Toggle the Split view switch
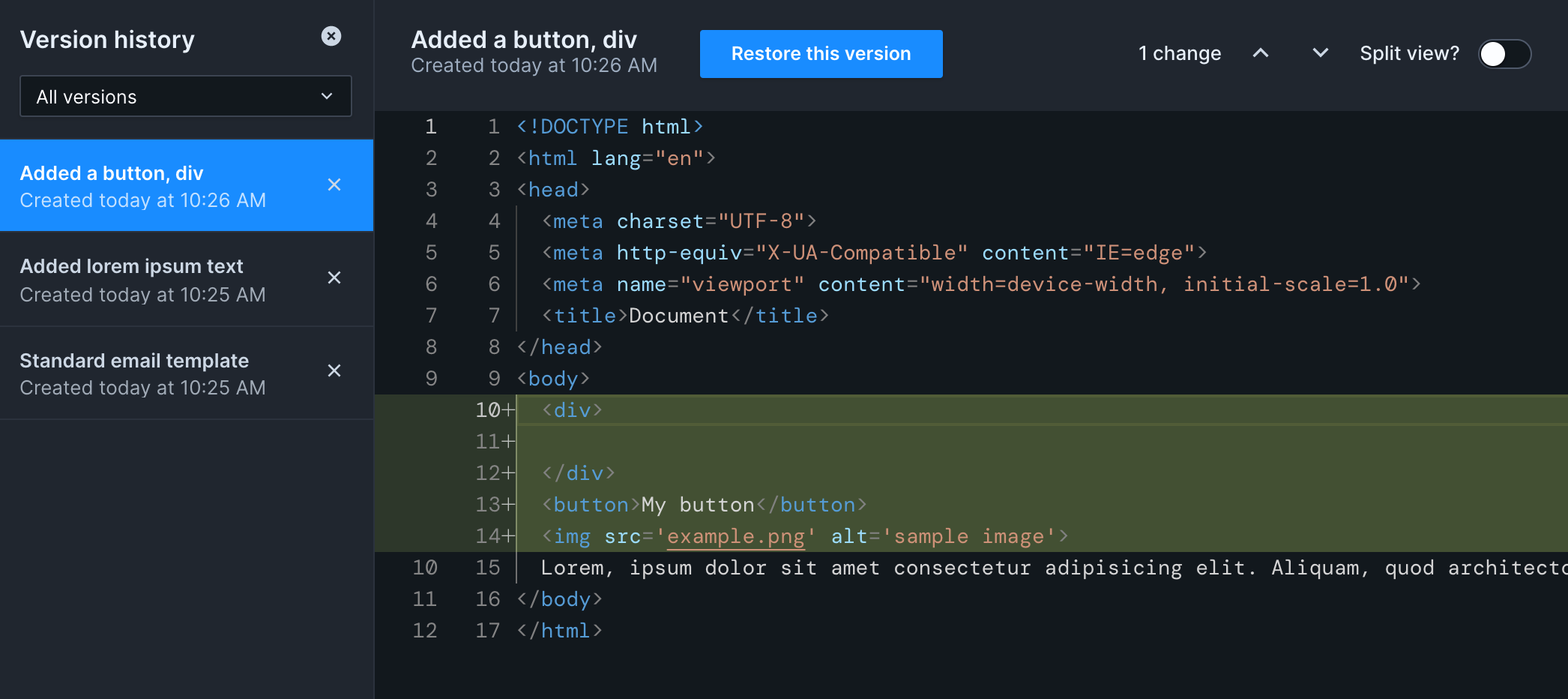This screenshot has width=1568, height=699. [1504, 54]
